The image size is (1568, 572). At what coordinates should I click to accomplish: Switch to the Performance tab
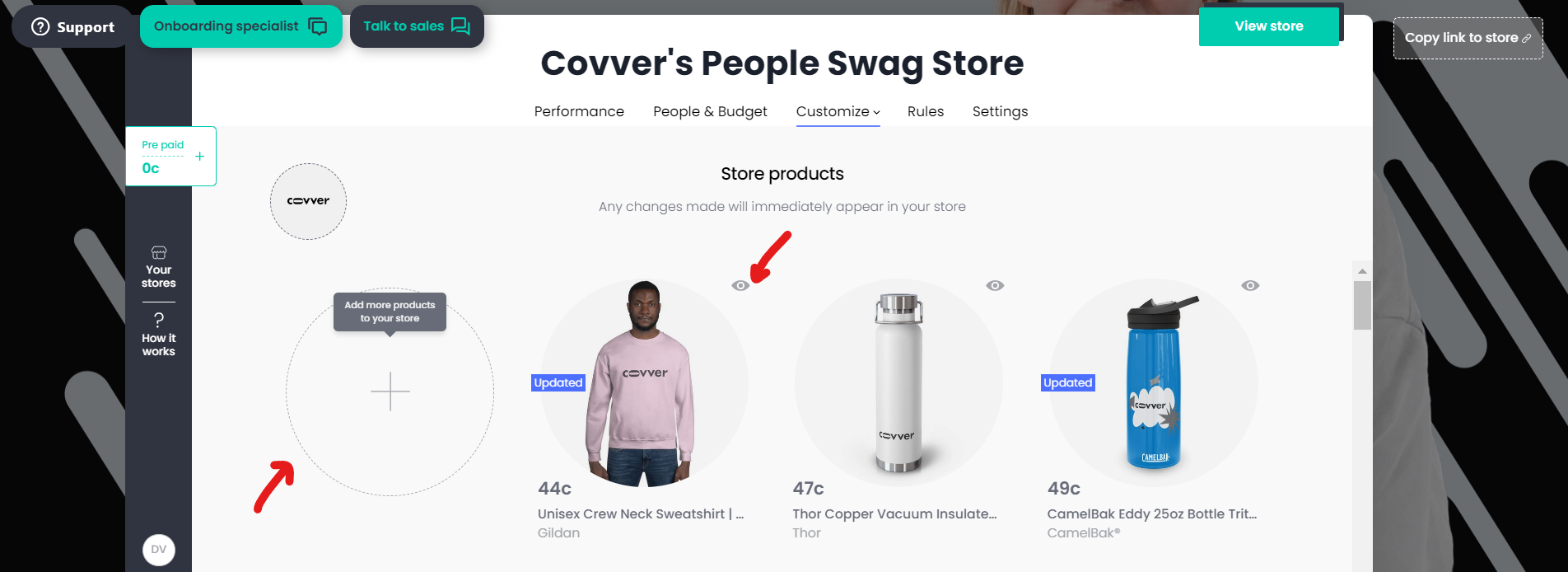pos(579,111)
